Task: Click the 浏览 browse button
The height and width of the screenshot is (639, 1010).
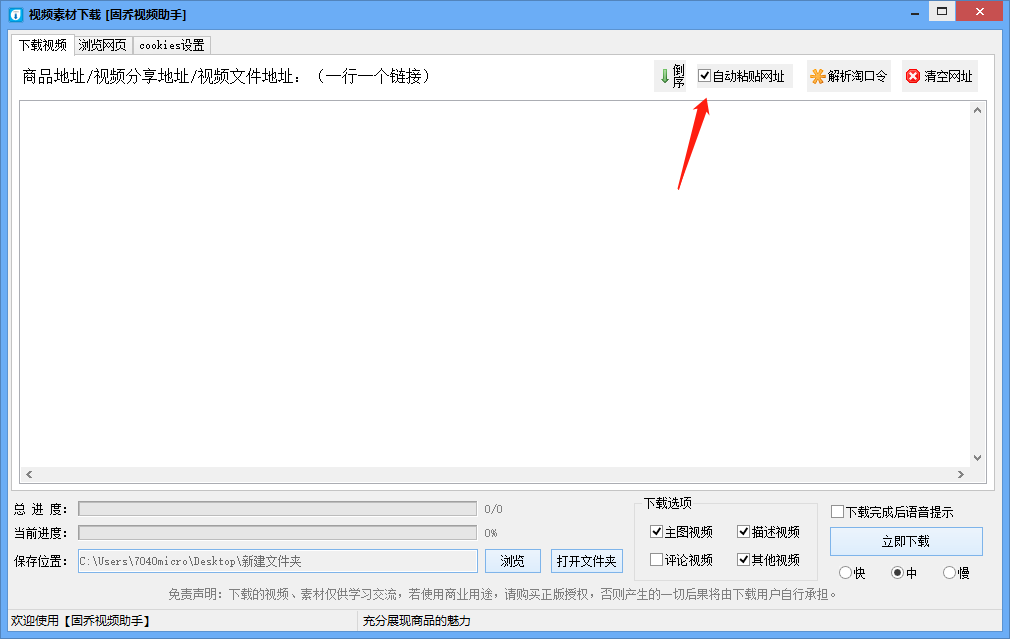Action: click(x=512, y=561)
